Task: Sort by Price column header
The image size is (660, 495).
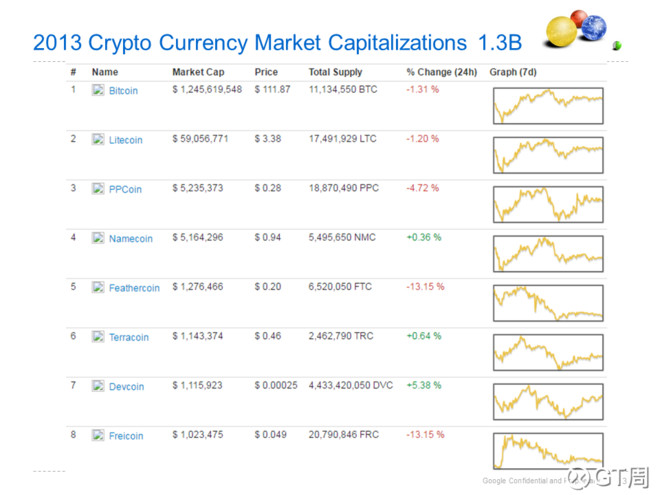Action: tap(266, 72)
